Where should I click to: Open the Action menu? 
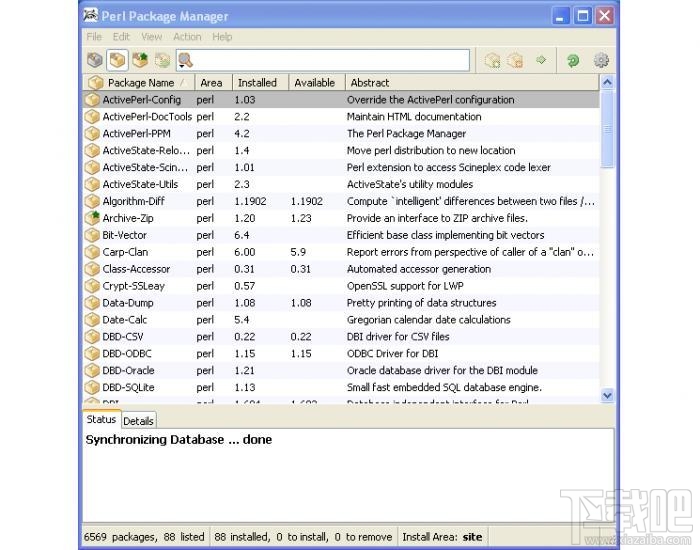point(187,37)
